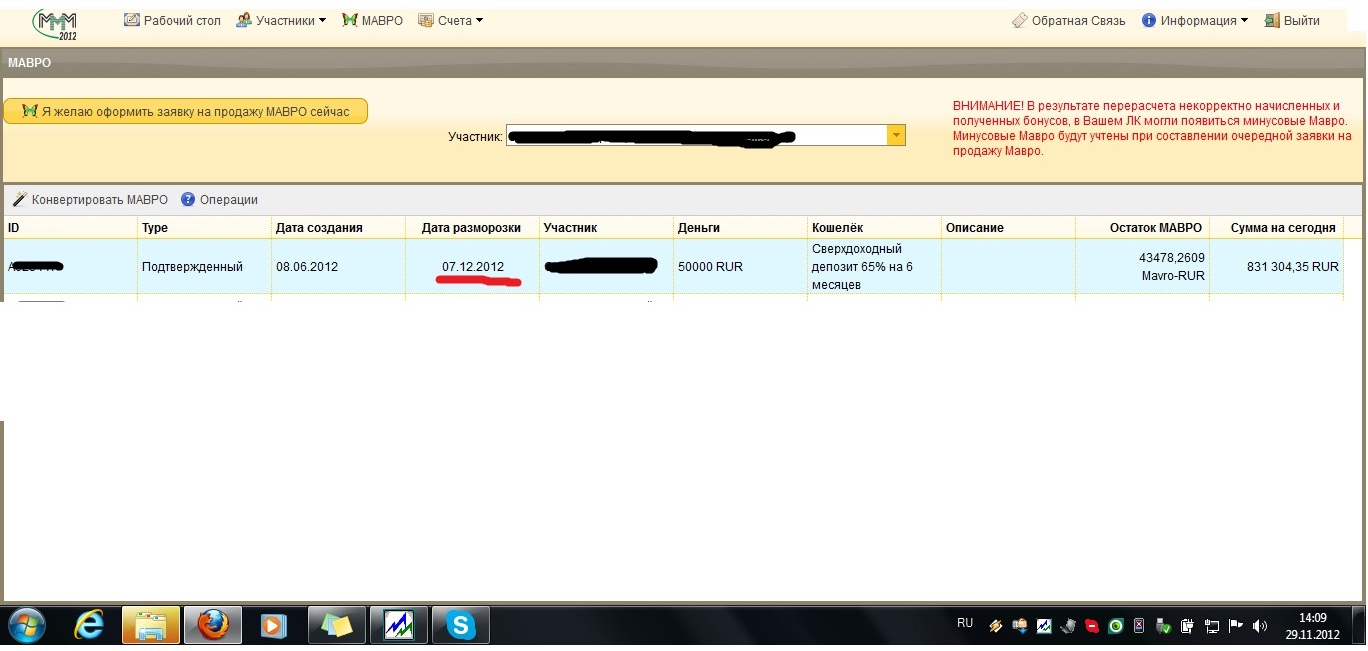Viewport: 1368px width, 651px height.
Task: Expand the Счета menu
Action: 450,20
